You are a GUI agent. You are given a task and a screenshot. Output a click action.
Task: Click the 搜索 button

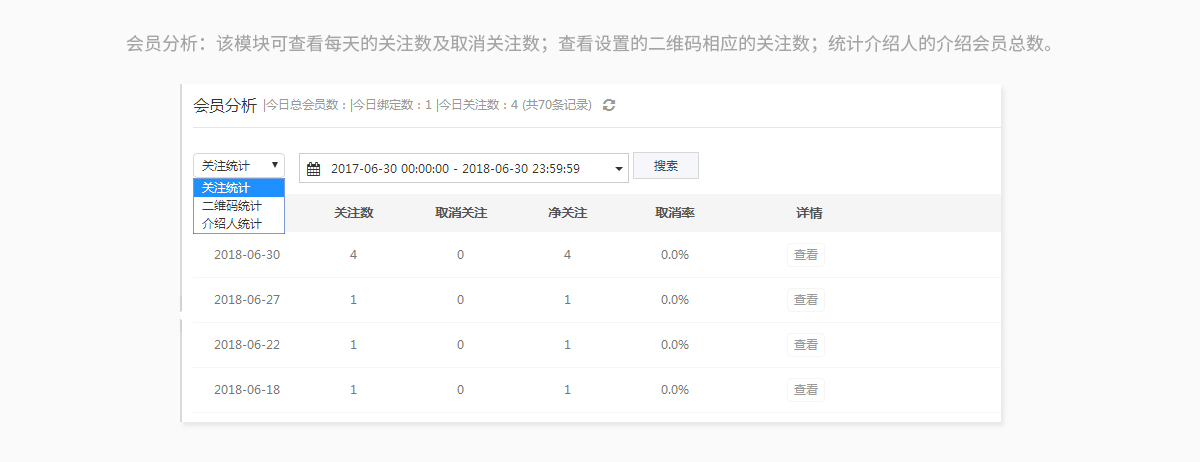click(666, 166)
